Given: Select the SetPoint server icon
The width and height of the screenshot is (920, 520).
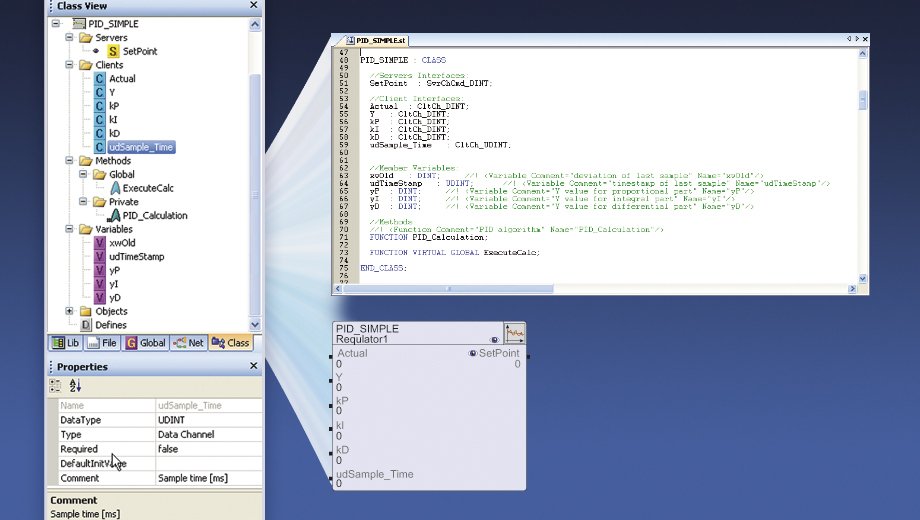Looking at the screenshot, I should (113, 51).
